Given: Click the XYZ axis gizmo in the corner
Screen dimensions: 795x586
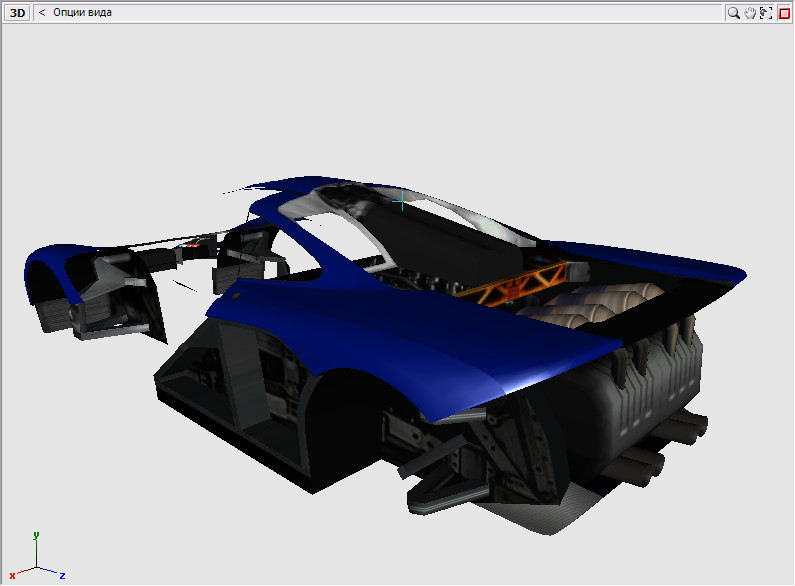Looking at the screenshot, I should click(37, 556).
